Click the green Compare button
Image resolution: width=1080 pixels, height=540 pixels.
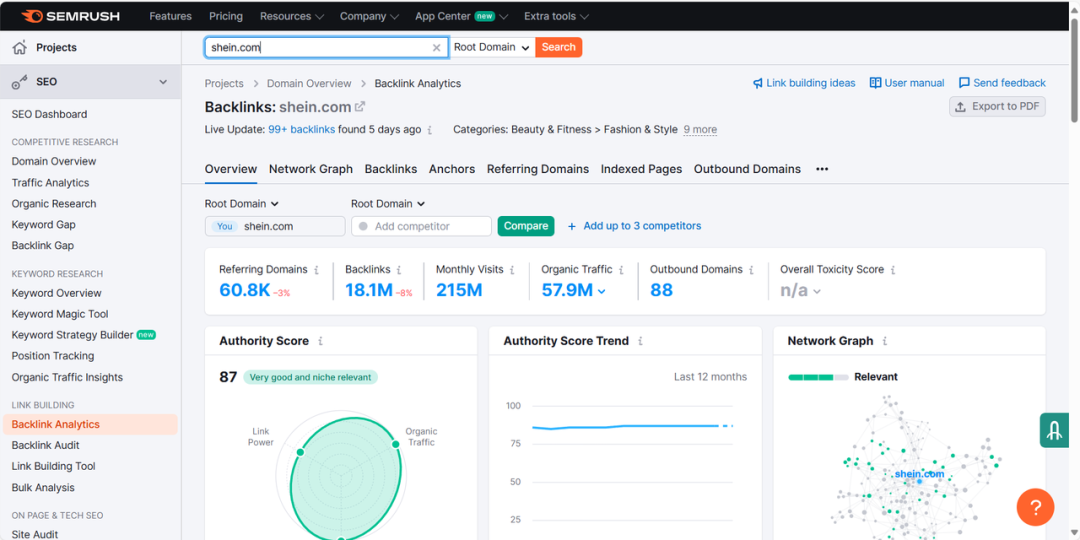pyautogui.click(x=526, y=226)
